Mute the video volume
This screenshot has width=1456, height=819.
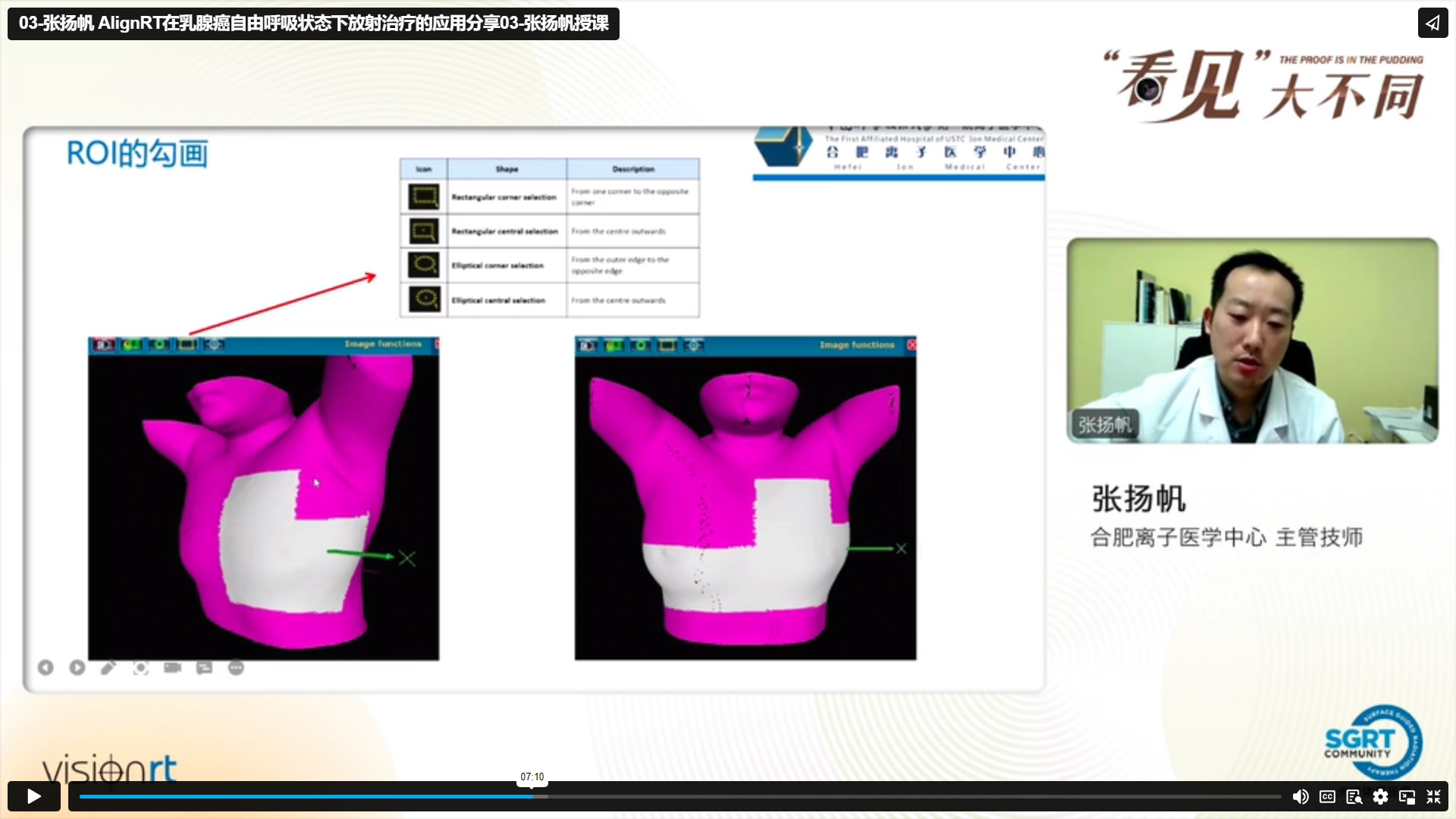point(1300,796)
